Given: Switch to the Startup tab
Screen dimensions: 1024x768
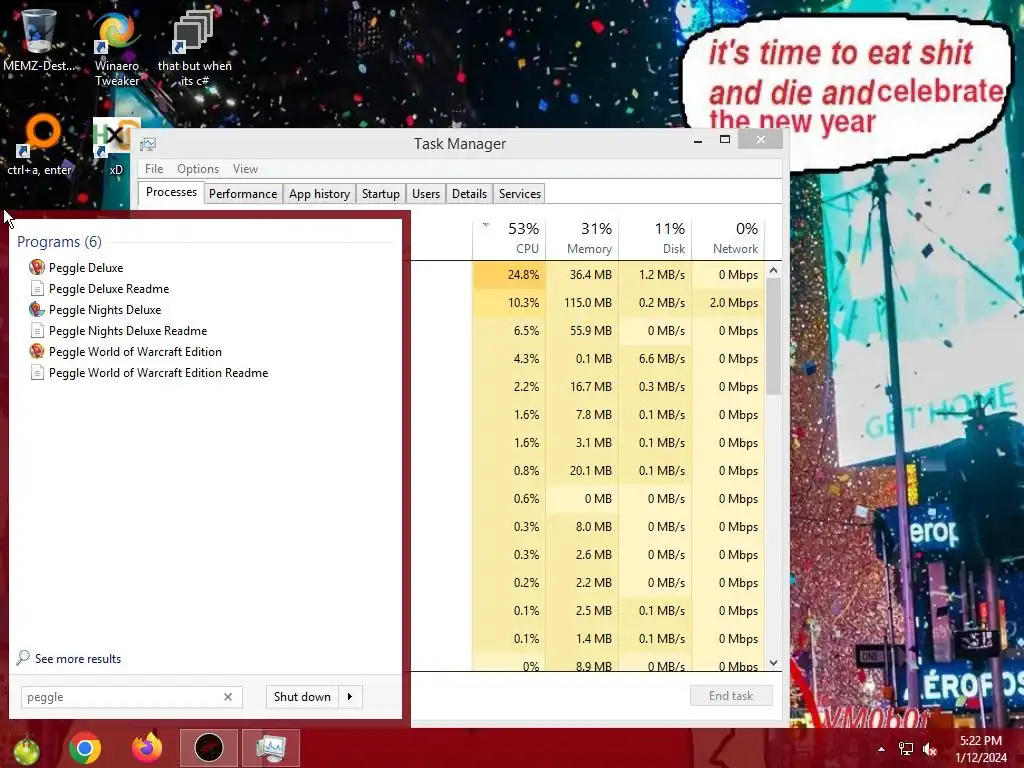Looking at the screenshot, I should 381,193.
